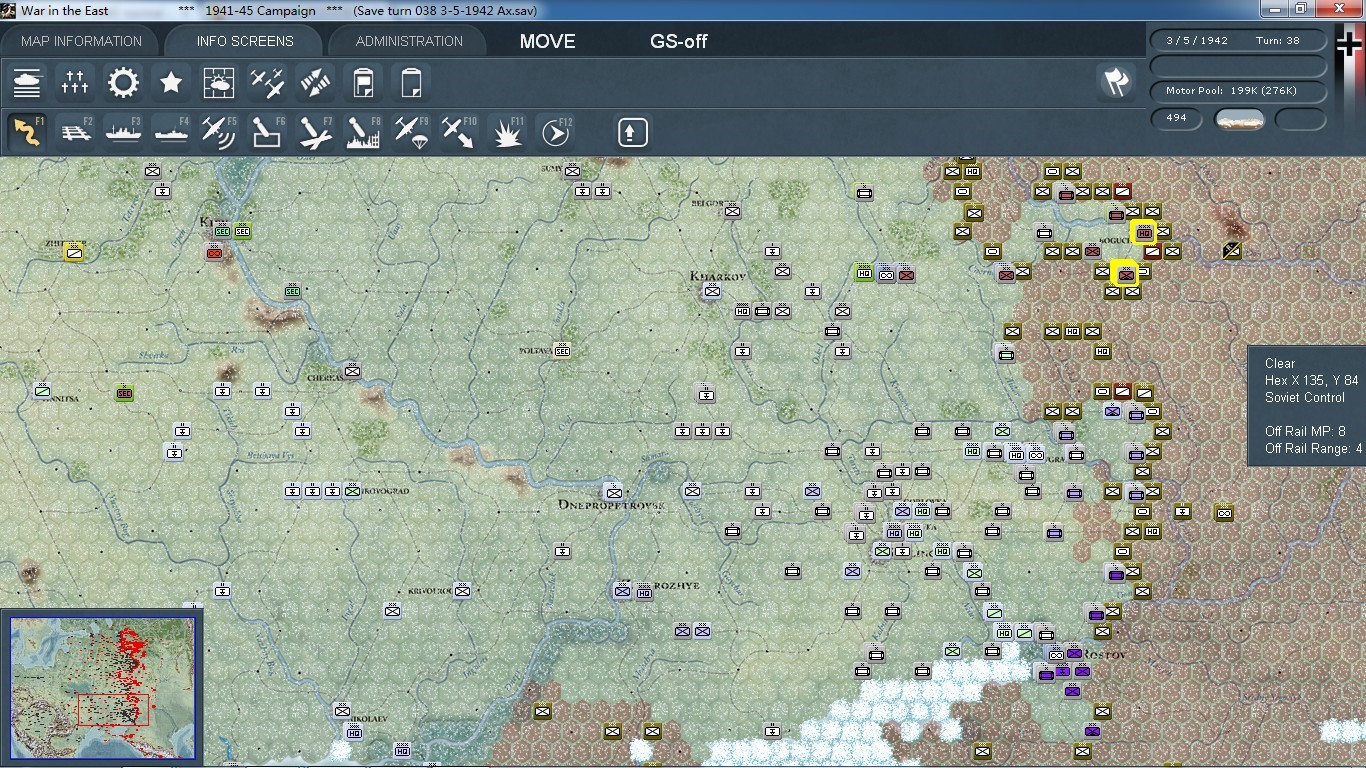1366x768 pixels.
Task: Select F1 move mode icon
Action: [x=27, y=132]
